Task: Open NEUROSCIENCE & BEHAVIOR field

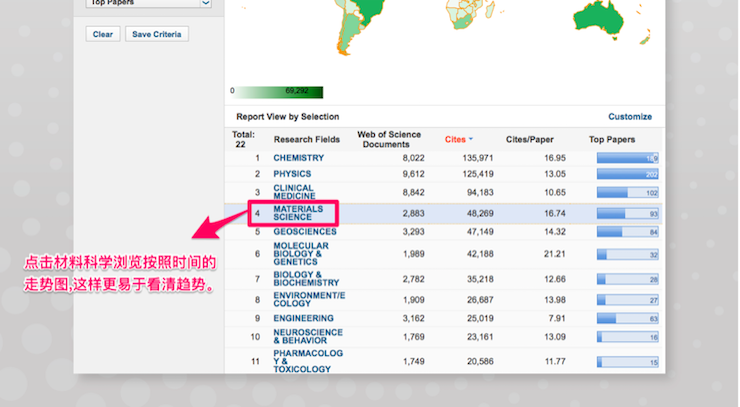Action: point(308,336)
